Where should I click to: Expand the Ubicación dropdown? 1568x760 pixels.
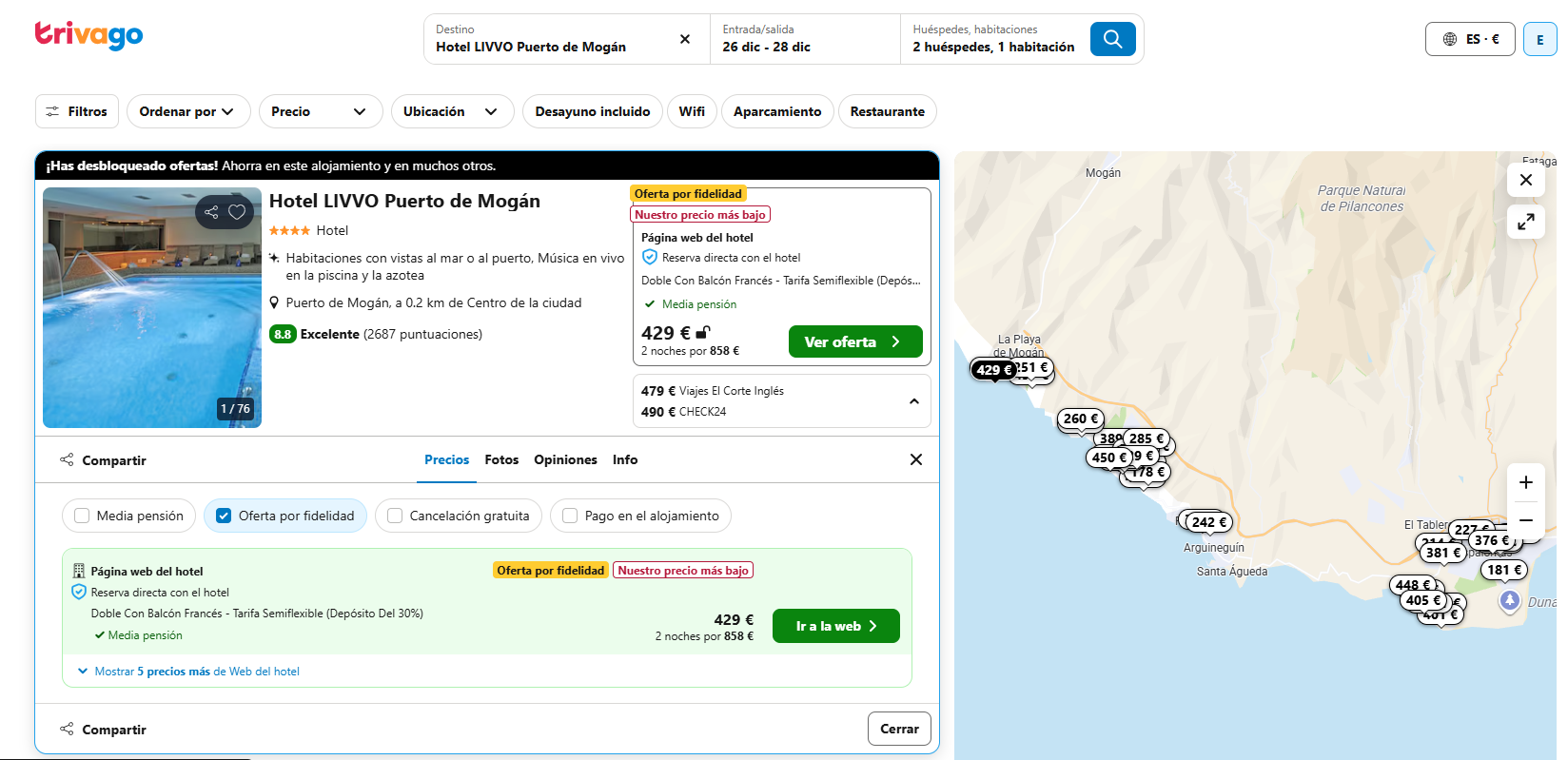coord(452,111)
